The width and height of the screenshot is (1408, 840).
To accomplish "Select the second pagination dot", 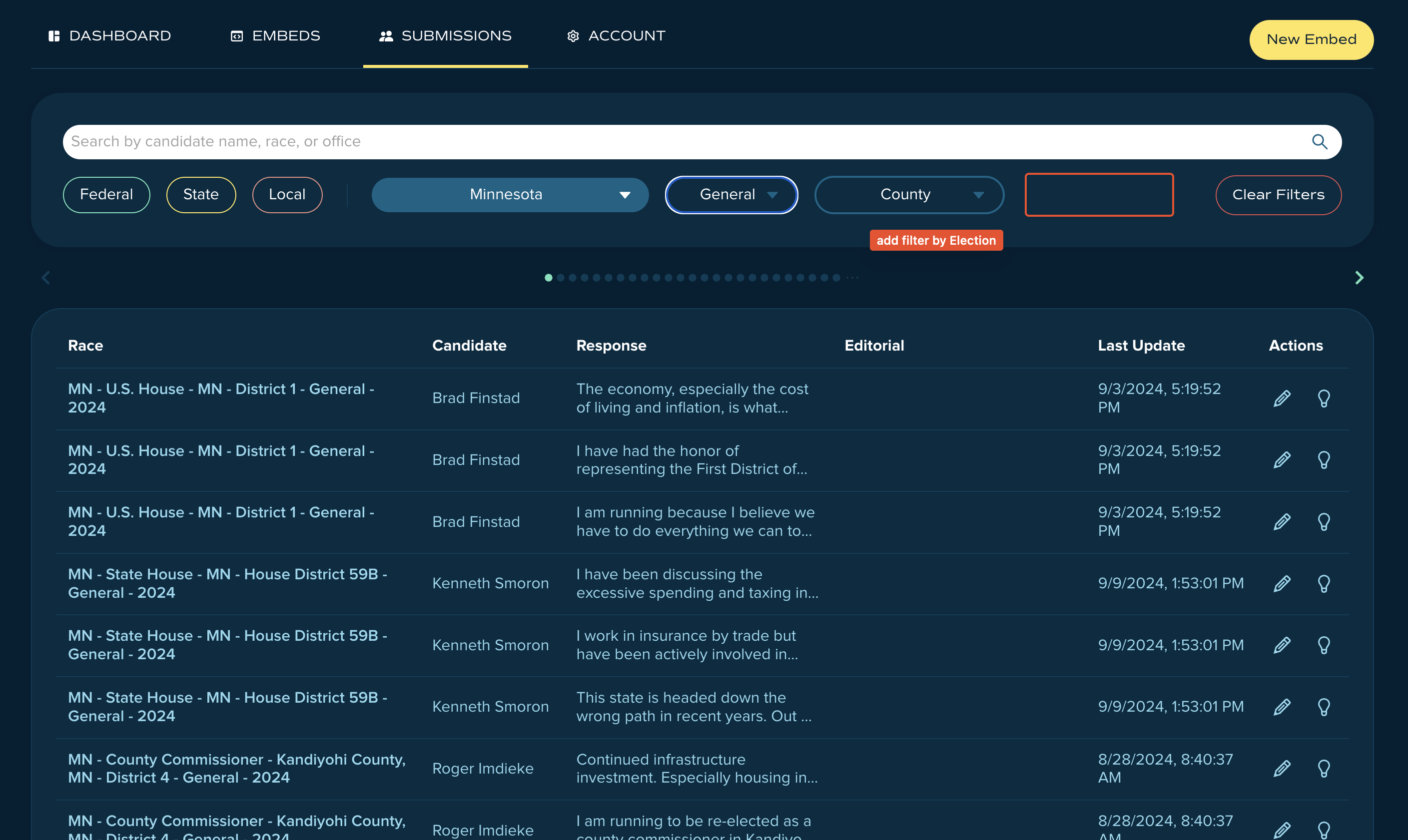I will tap(561, 277).
